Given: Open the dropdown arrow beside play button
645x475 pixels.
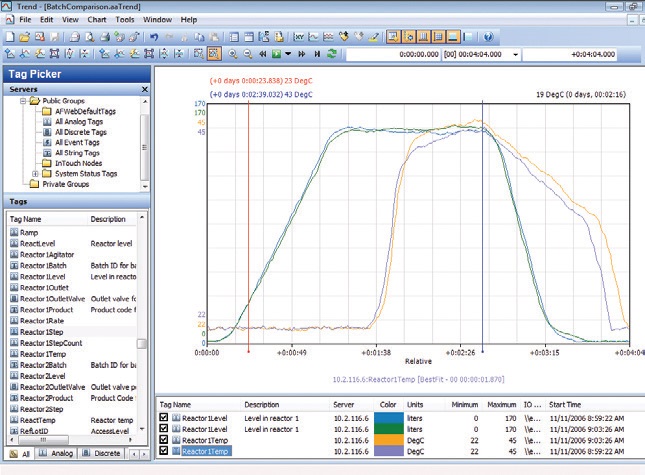Looking at the screenshot, I should click(x=288, y=53).
